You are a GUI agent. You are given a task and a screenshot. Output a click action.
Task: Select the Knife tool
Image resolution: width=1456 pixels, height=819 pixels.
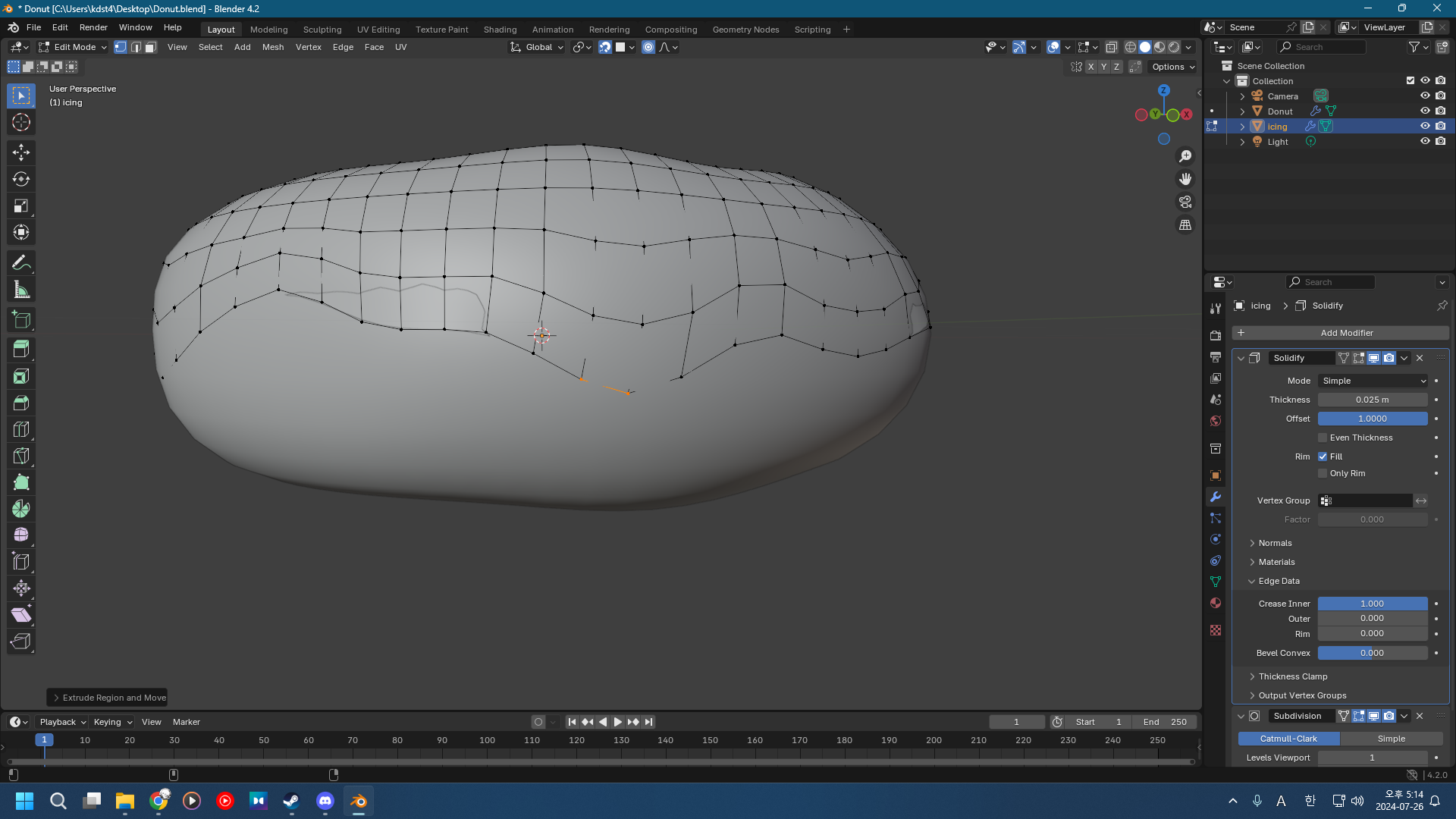(x=21, y=456)
